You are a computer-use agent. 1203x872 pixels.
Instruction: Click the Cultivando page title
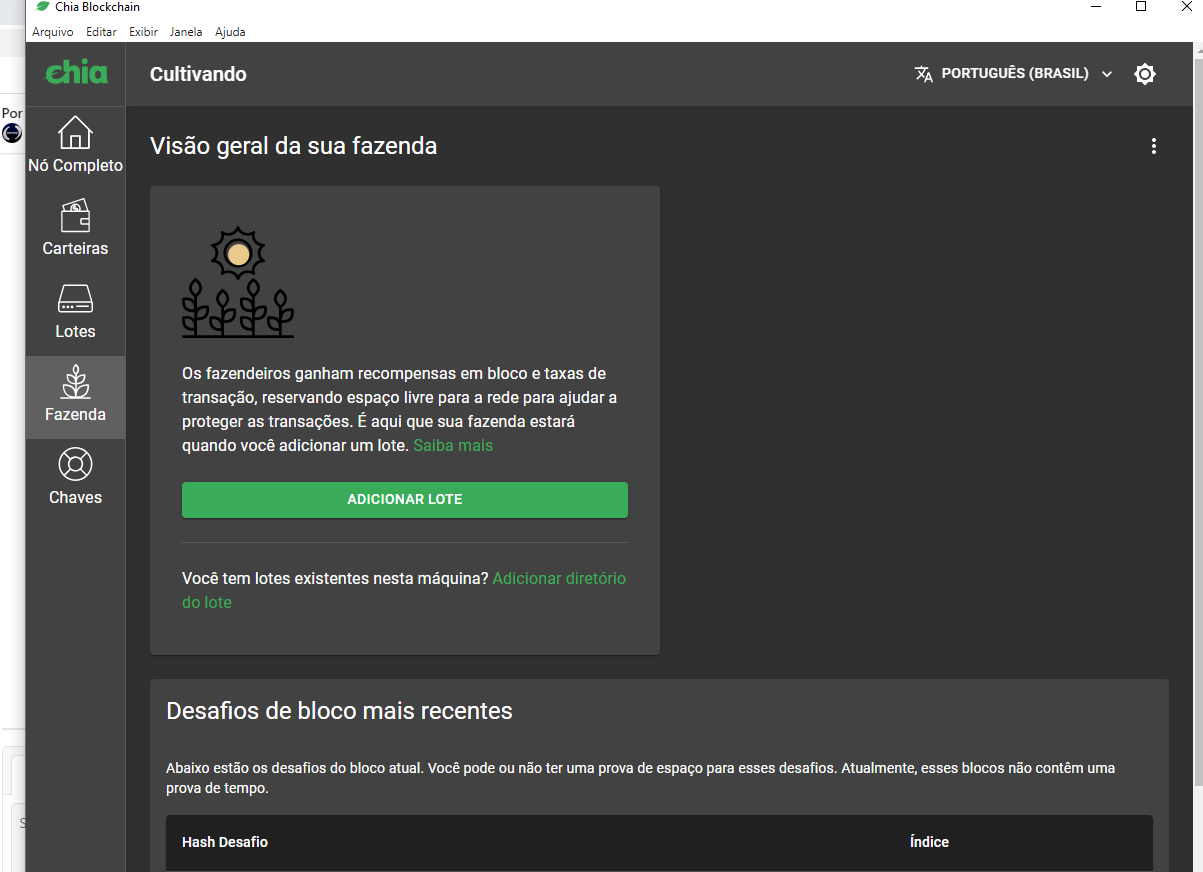point(198,74)
